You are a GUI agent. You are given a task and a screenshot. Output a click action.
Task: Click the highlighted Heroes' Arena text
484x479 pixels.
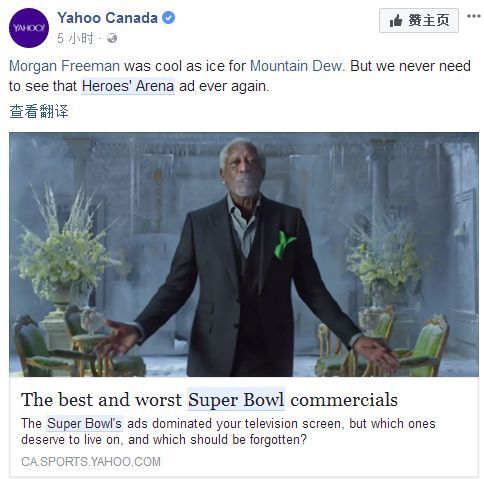(x=128, y=86)
